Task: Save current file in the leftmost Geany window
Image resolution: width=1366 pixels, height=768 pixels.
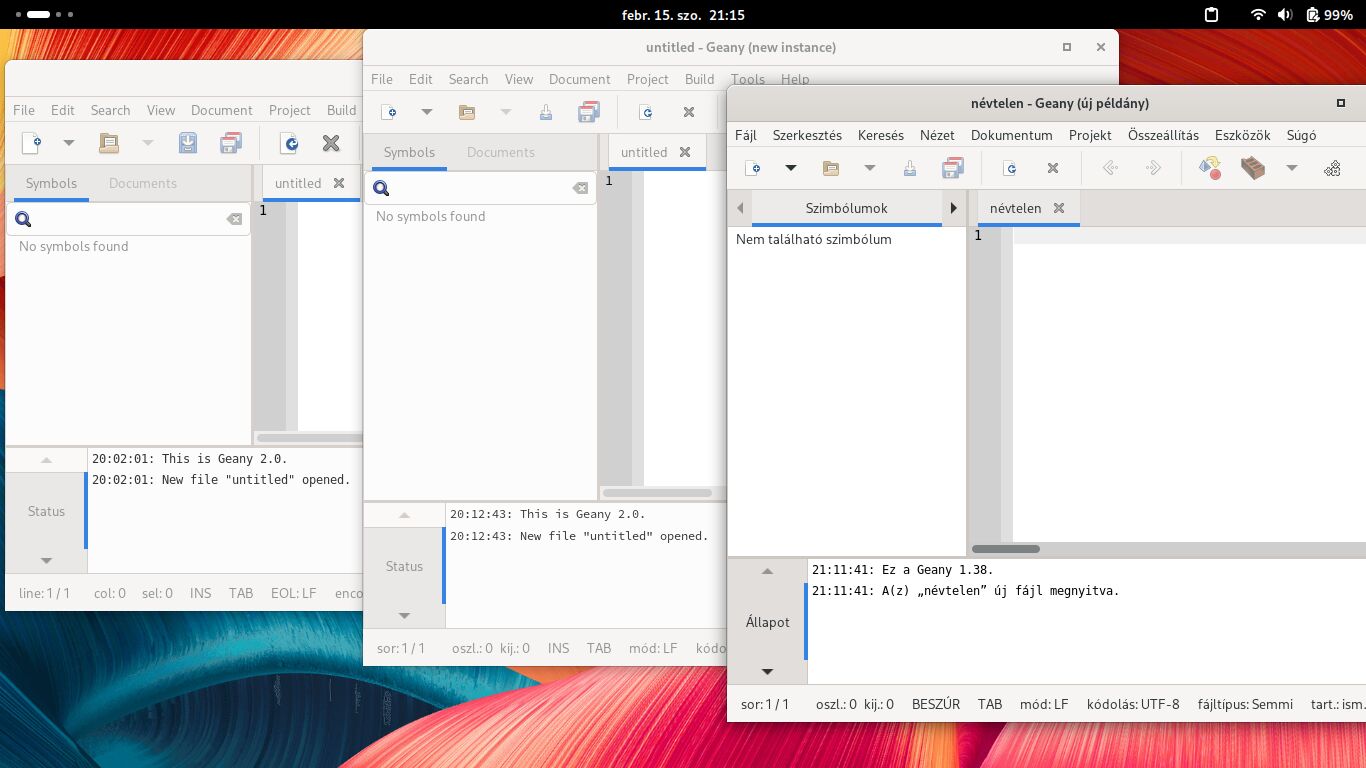Action: tap(187, 143)
